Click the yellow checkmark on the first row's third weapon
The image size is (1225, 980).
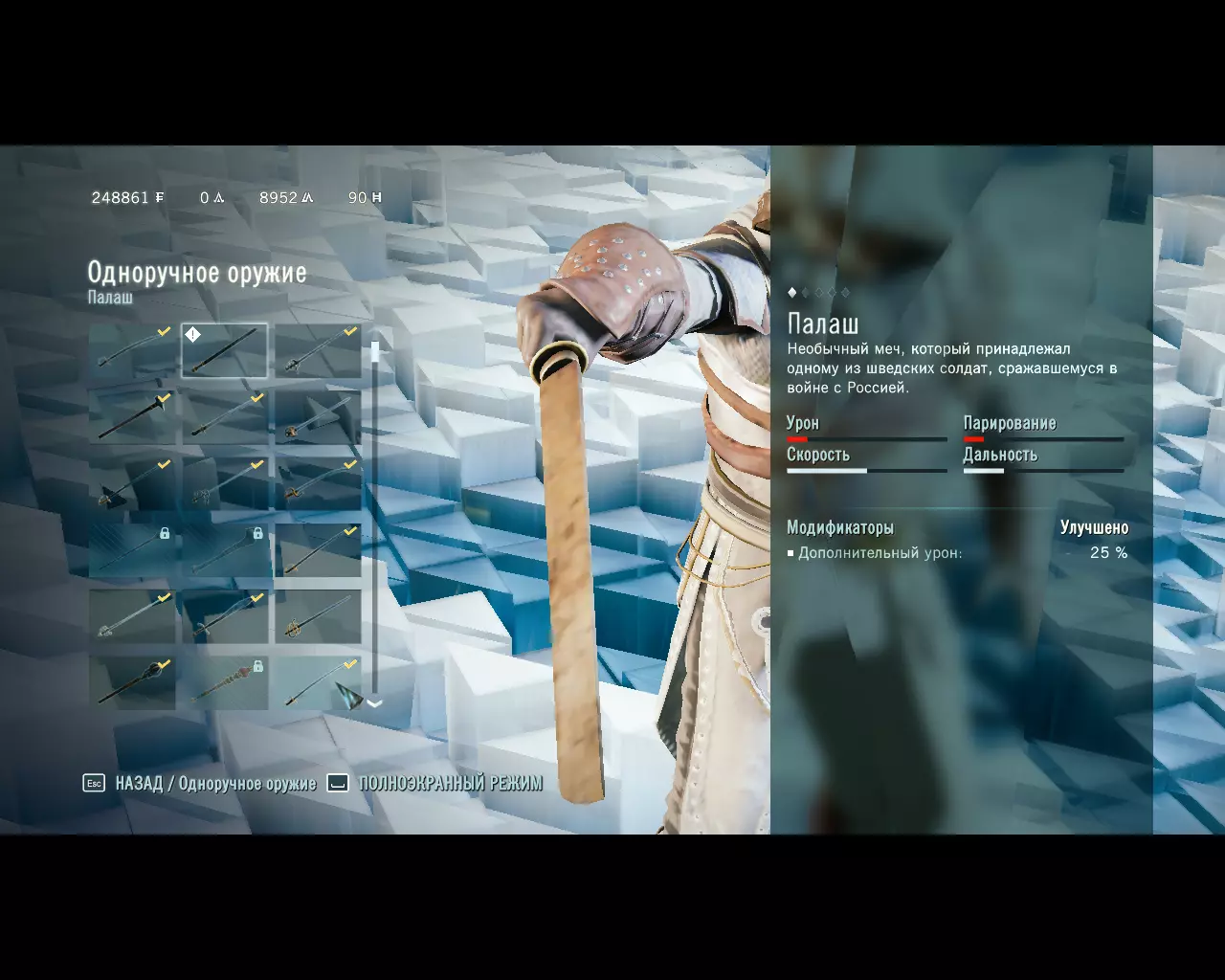coord(350,332)
